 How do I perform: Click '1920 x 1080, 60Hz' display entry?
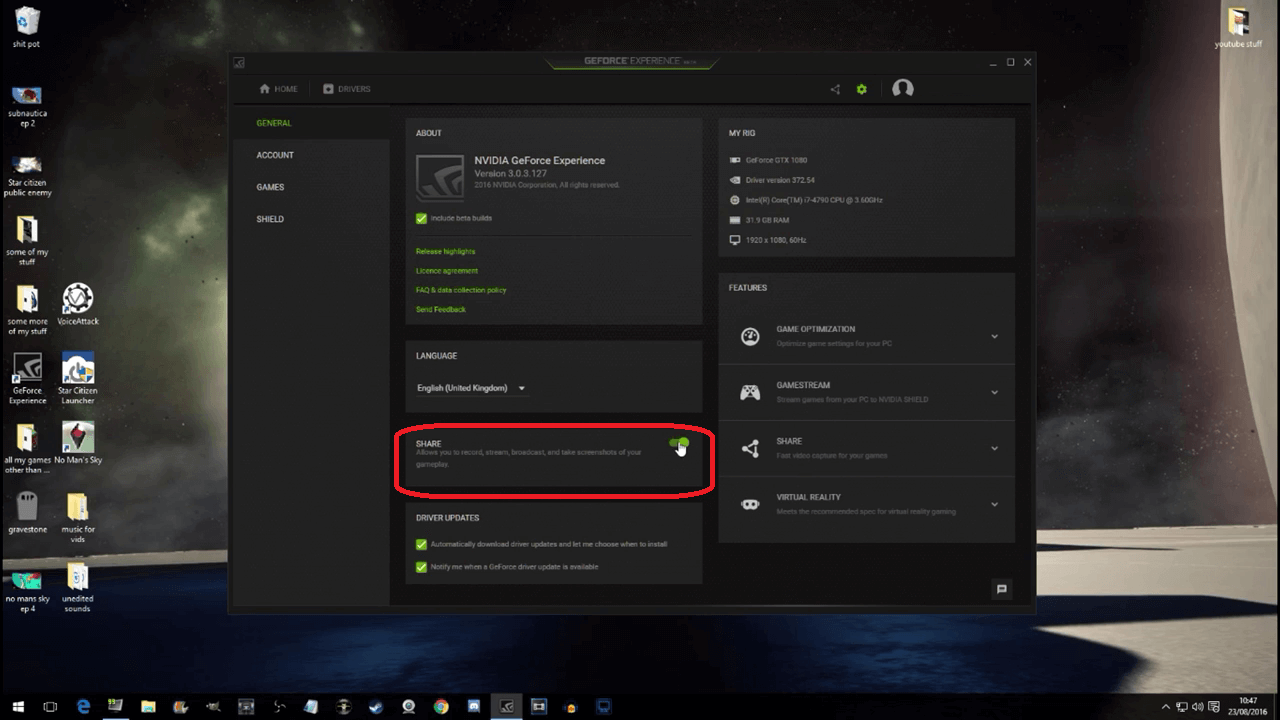coord(776,240)
